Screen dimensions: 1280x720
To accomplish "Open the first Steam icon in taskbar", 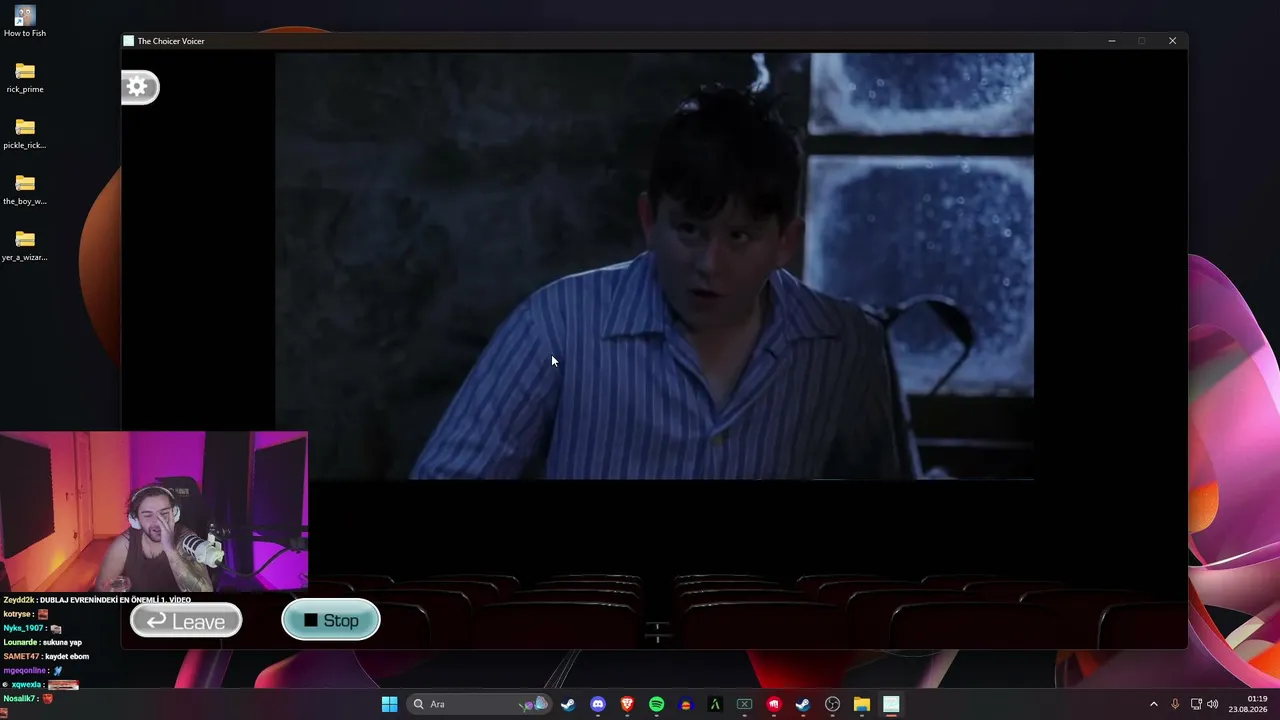I will point(568,704).
